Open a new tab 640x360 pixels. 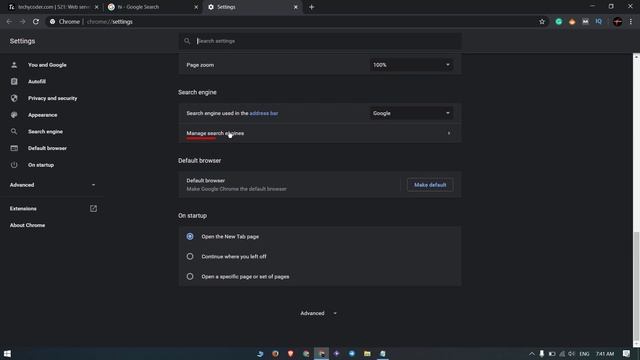pos(311,7)
